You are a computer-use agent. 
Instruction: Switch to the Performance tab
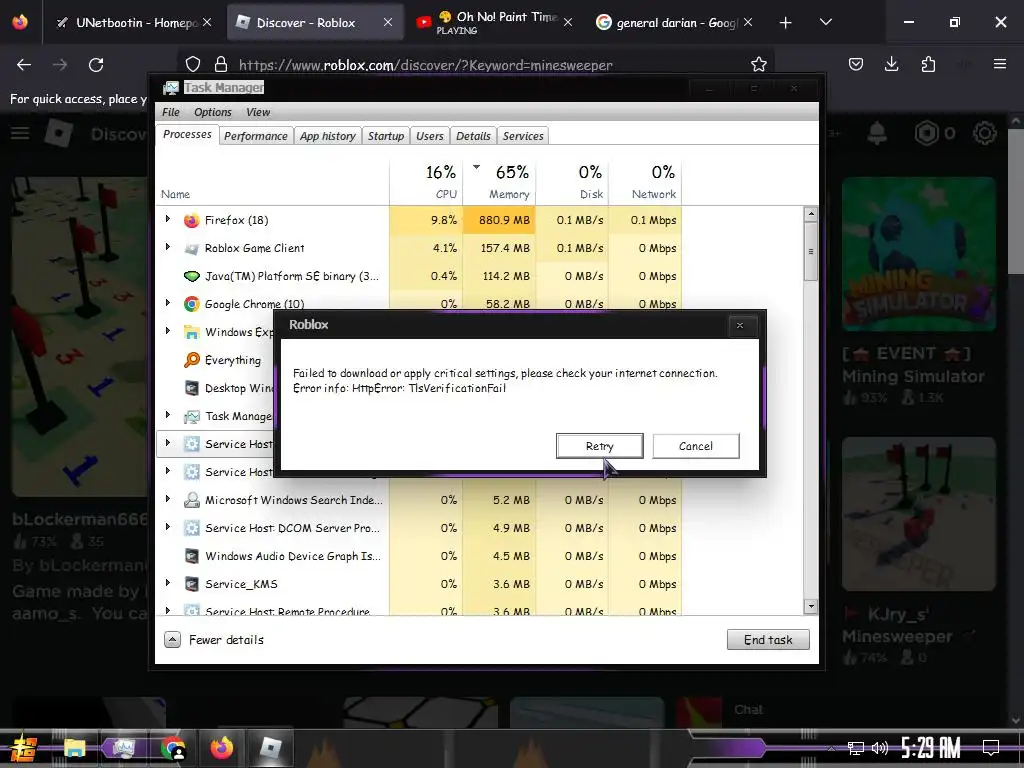255,136
